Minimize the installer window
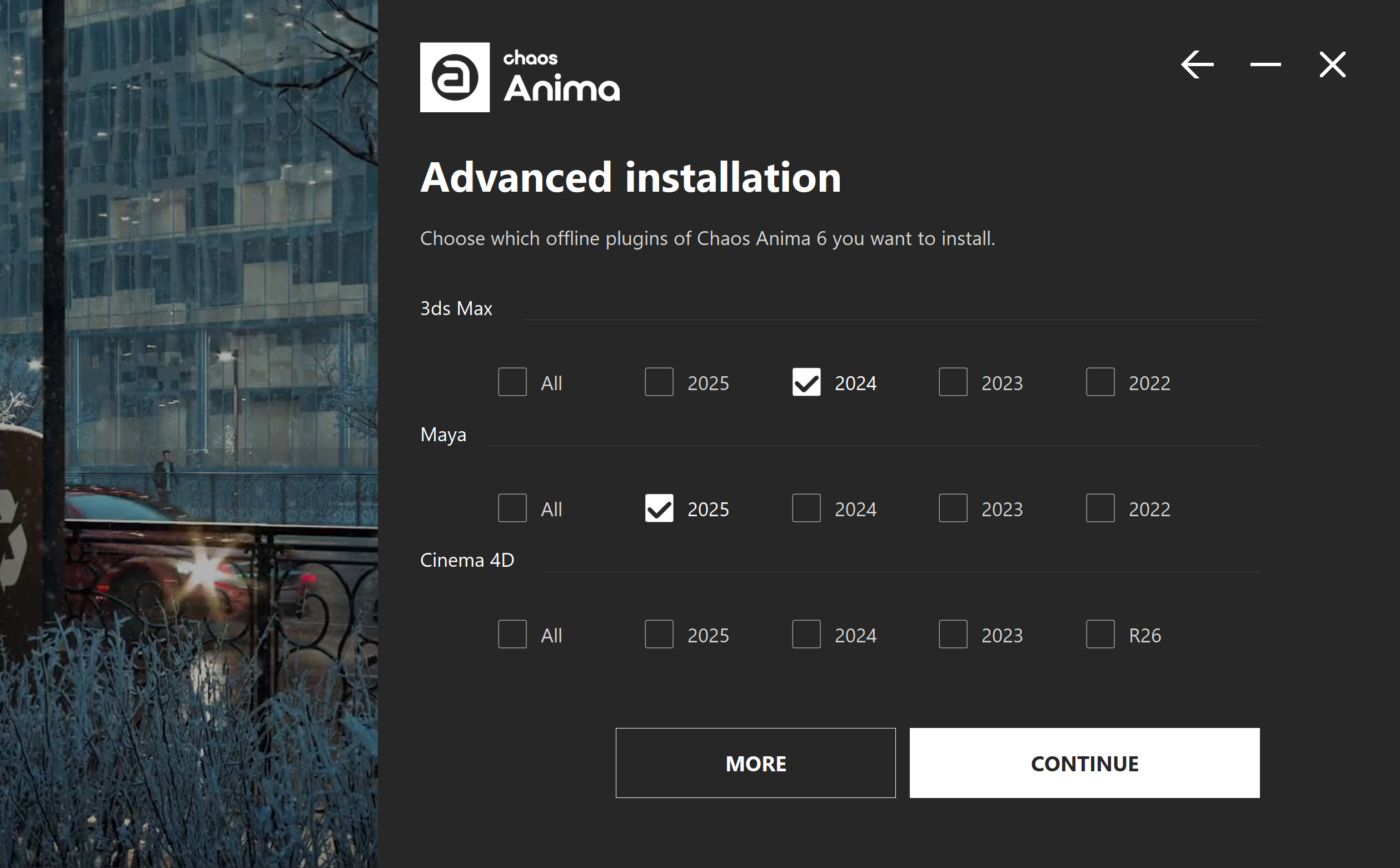The width and height of the screenshot is (1400, 868). (x=1265, y=64)
